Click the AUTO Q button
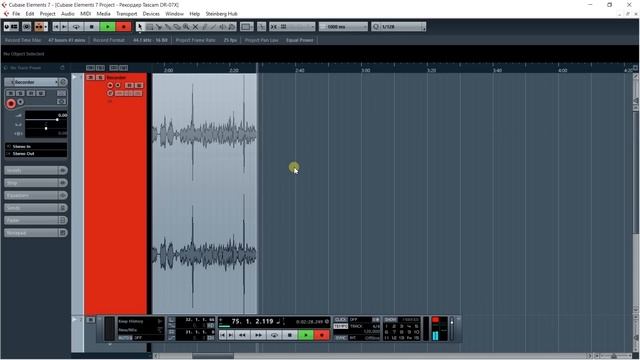Image resolution: width=640 pixels, height=360 pixels. (x=125, y=338)
